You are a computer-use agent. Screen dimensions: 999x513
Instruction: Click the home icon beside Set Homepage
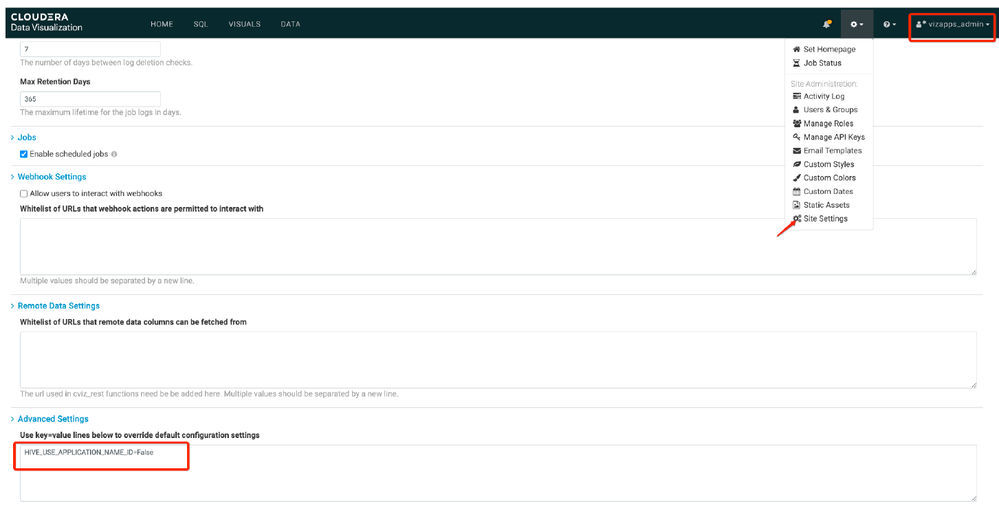pyautogui.click(x=796, y=49)
